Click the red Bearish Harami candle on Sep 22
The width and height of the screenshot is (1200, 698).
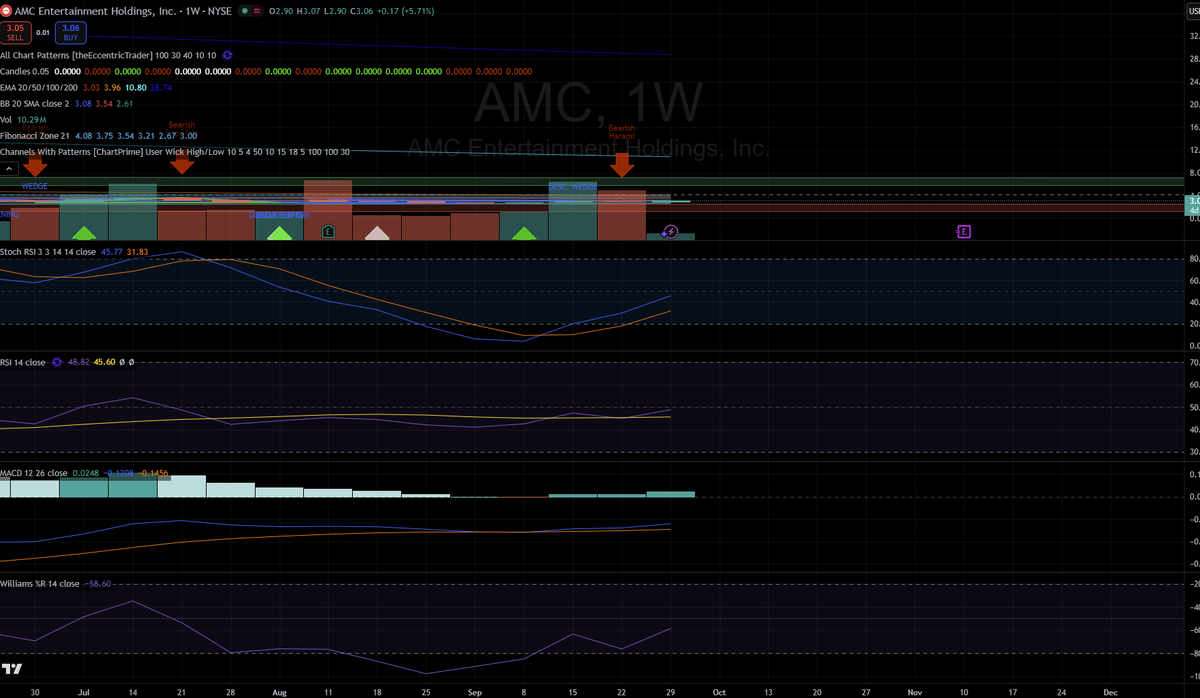(622, 215)
